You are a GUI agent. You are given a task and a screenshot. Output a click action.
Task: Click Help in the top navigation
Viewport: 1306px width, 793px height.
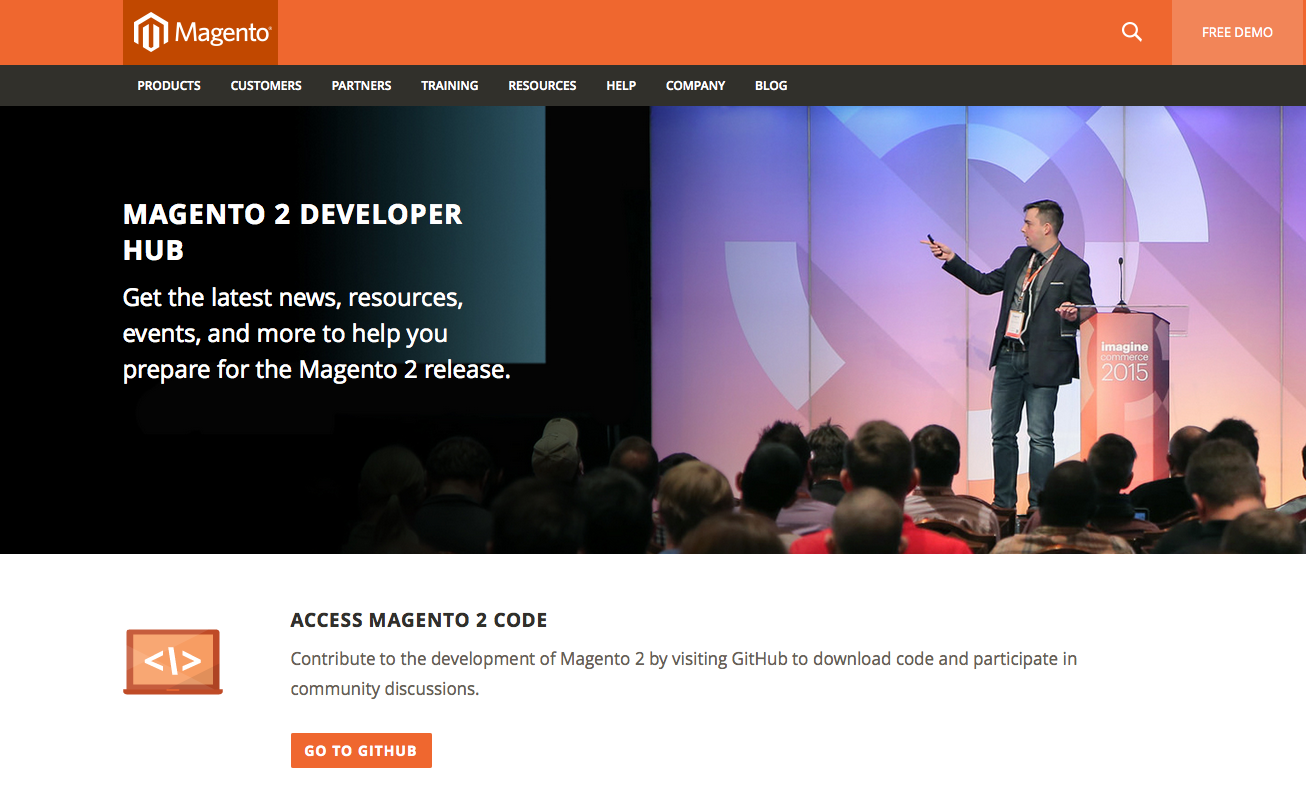(621, 86)
